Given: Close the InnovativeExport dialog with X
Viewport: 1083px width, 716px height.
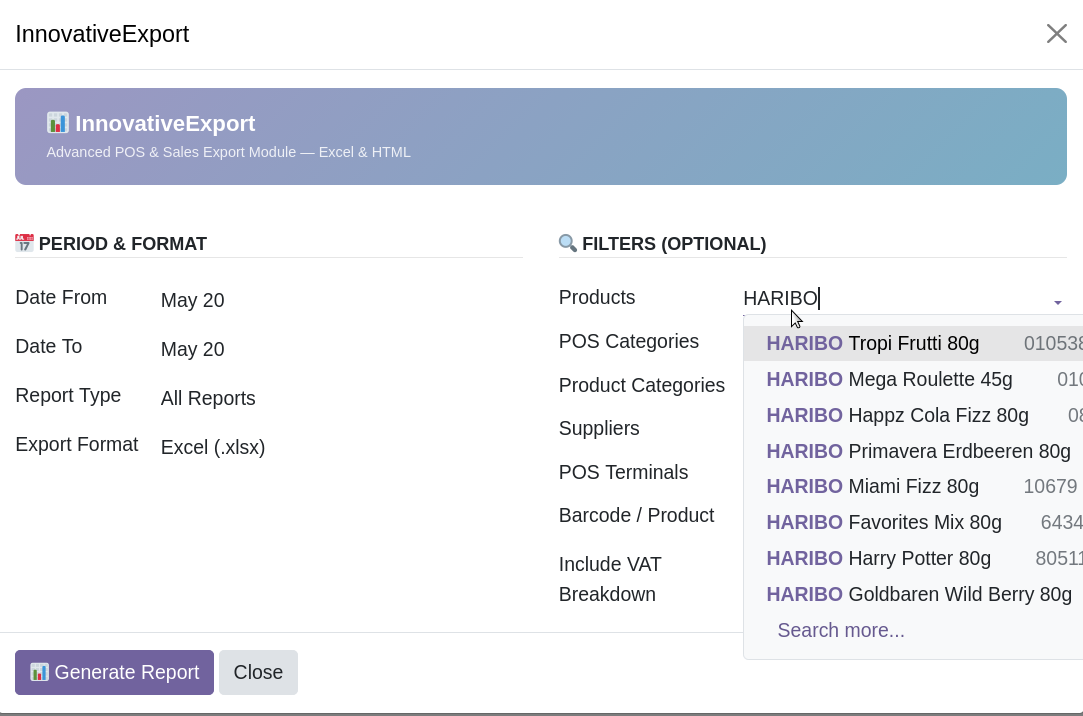Looking at the screenshot, I should point(1056,34).
